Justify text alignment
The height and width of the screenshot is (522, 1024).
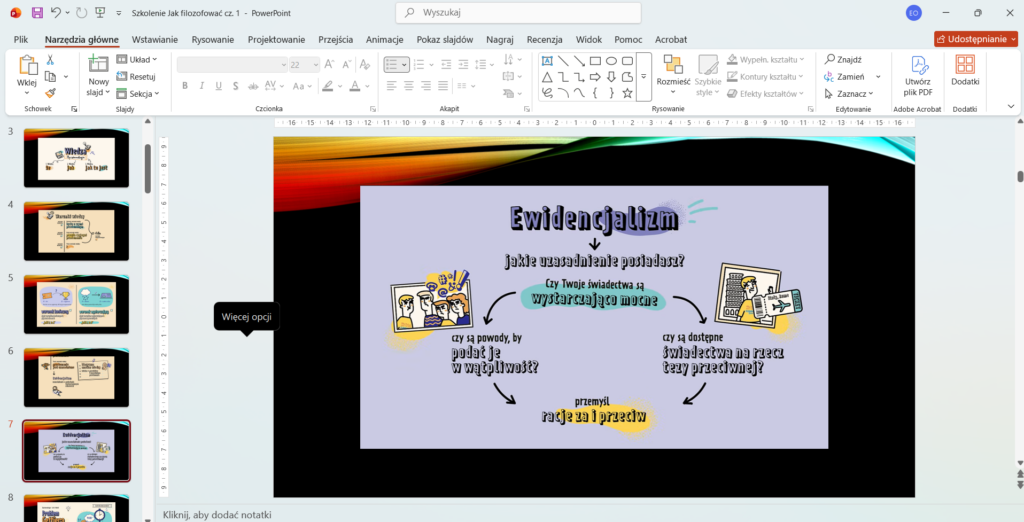[443, 86]
